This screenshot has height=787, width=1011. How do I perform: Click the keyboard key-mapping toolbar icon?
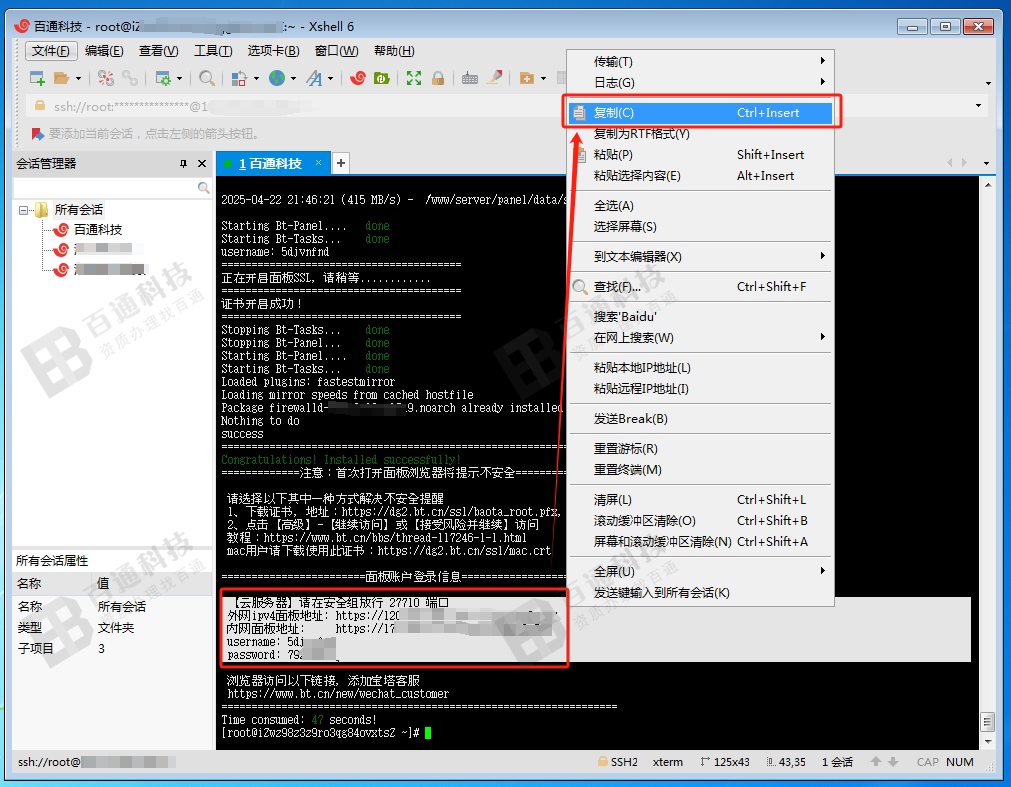click(x=470, y=78)
